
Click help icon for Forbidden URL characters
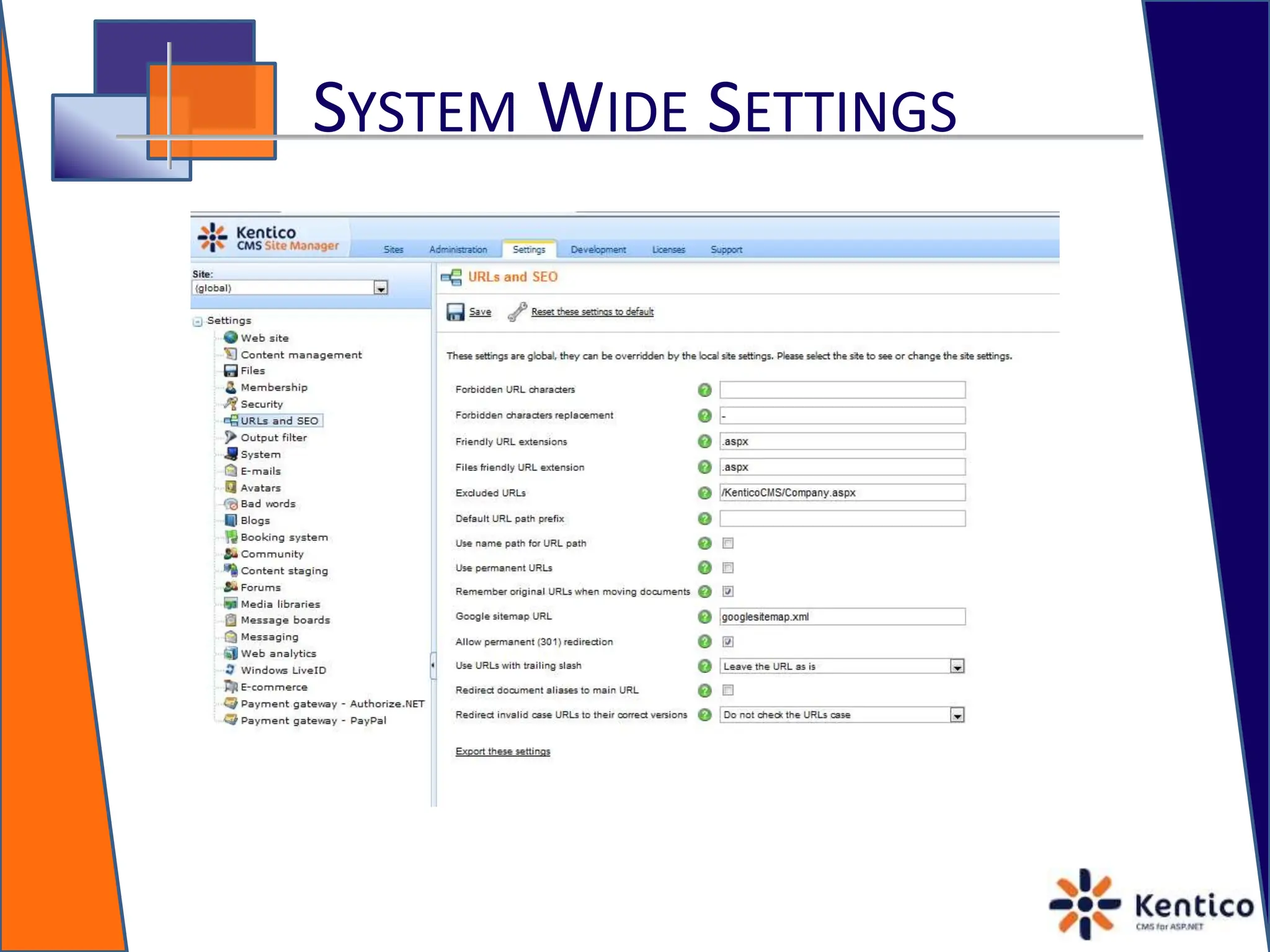[704, 390]
